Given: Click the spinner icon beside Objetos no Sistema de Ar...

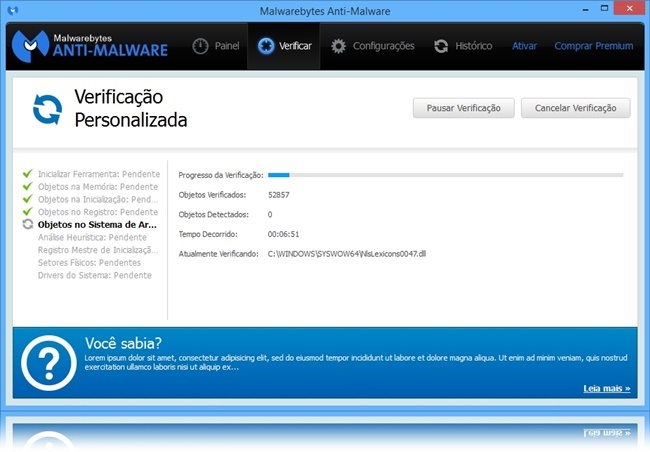Looking at the screenshot, I should coord(28,224).
